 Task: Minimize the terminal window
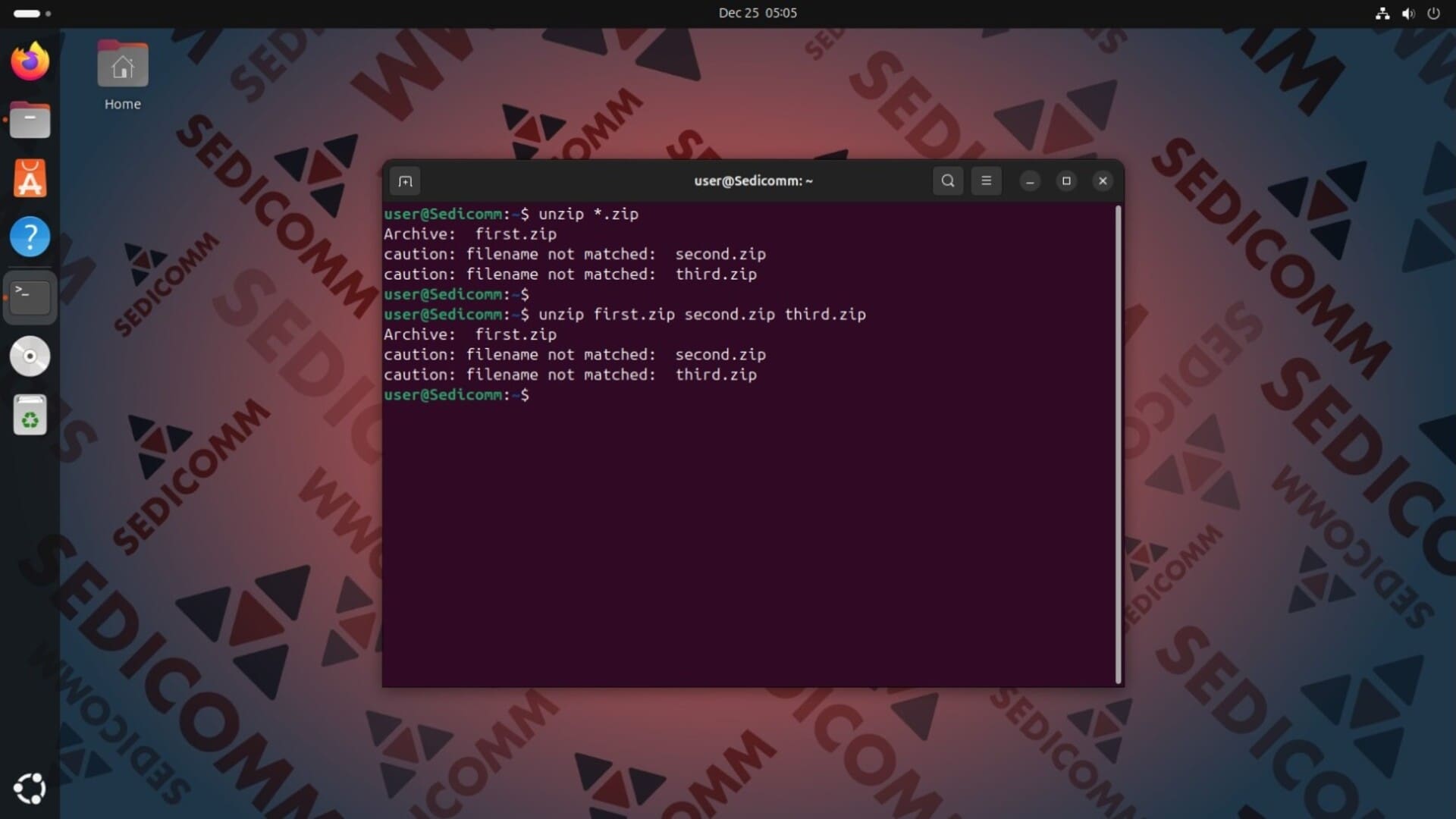click(1030, 181)
